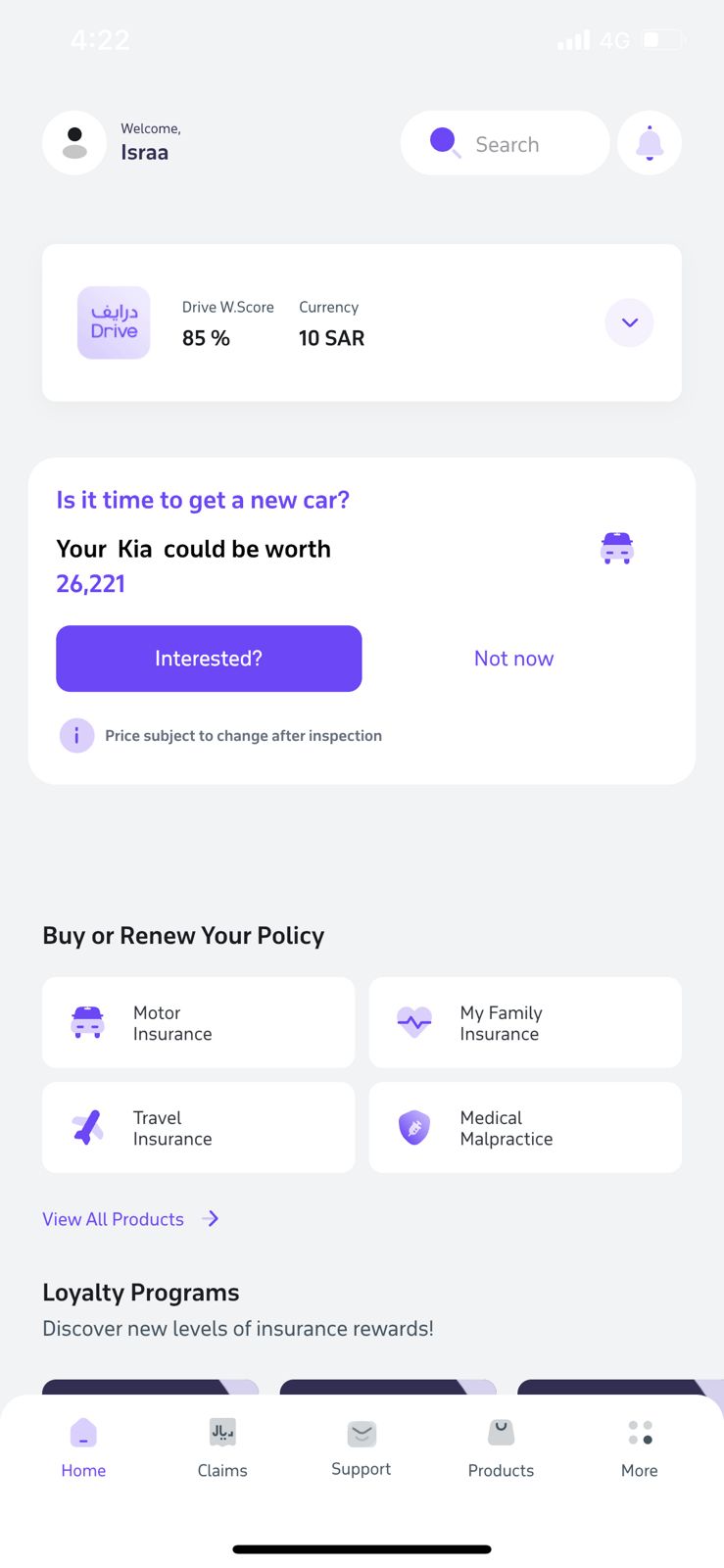Go to the Products tab
Image resolution: width=724 pixels, height=1568 pixels.
501,1447
